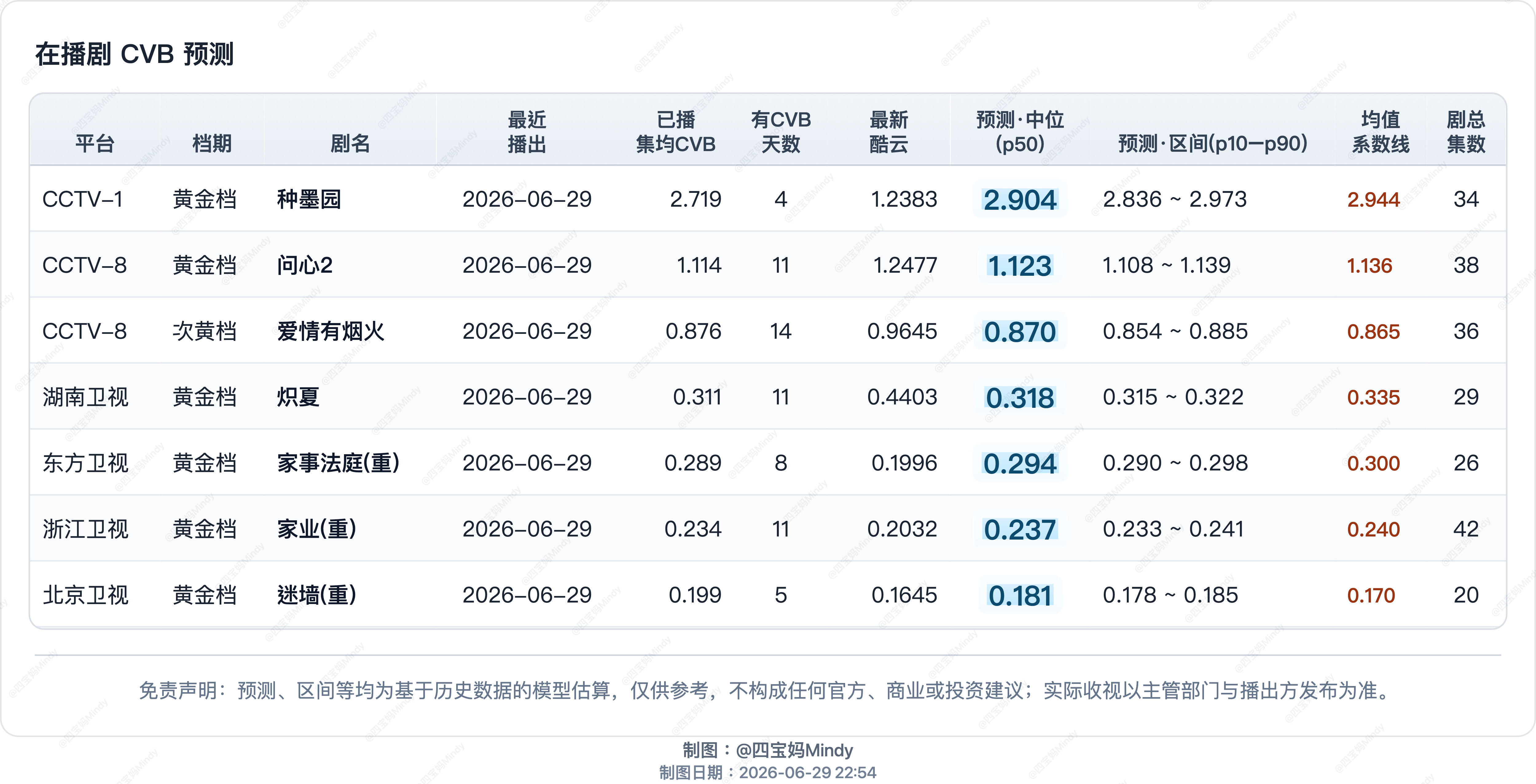
Task: Click the Kuyun value 1.2383
Action: point(904,199)
